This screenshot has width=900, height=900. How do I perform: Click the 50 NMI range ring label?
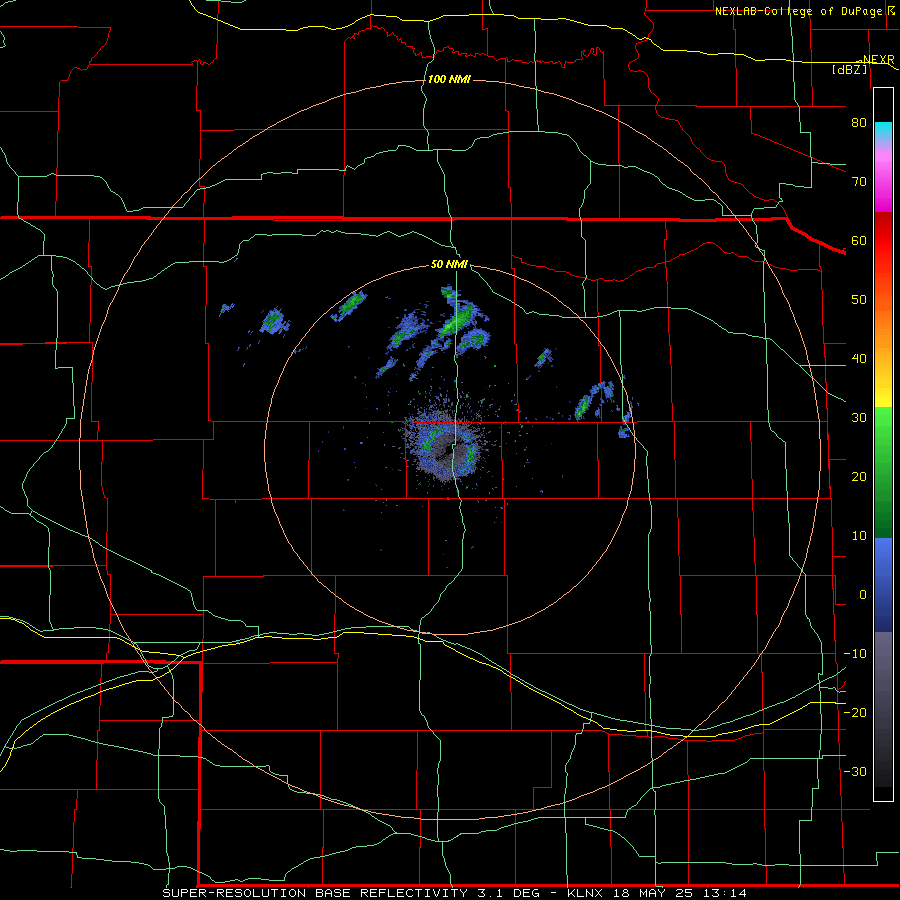tap(449, 265)
